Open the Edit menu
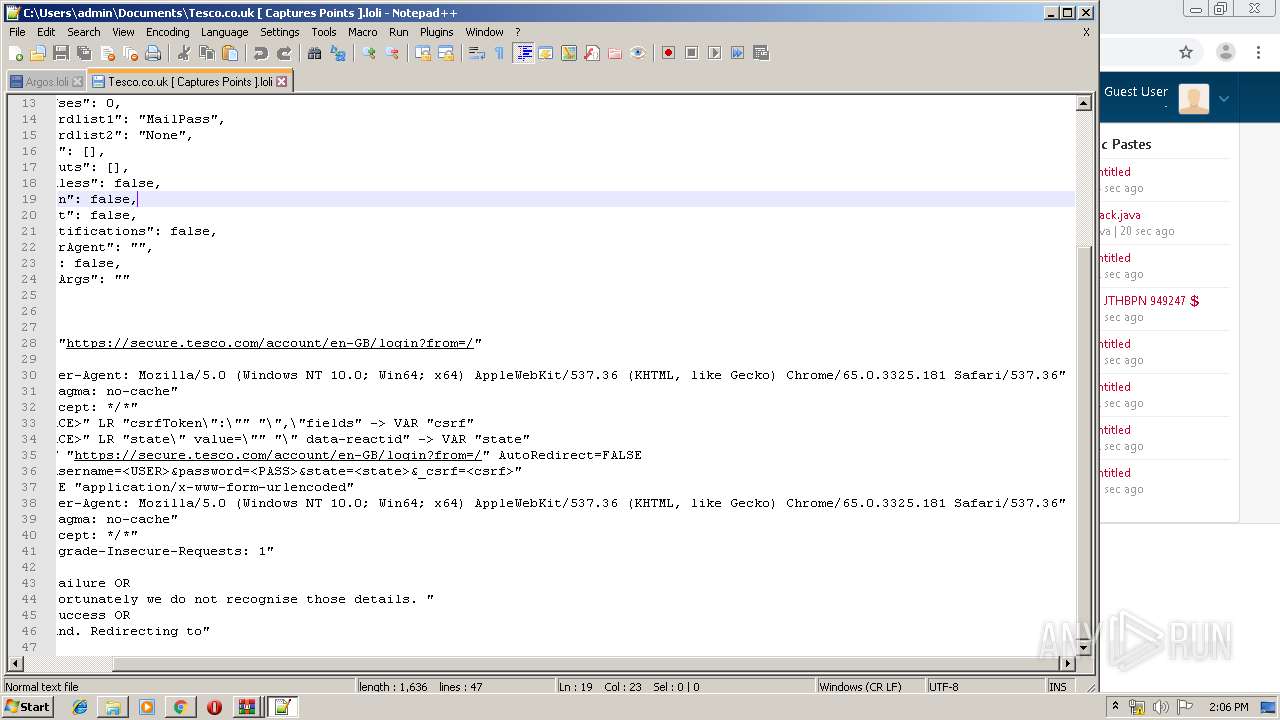This screenshot has width=1280, height=720. [46, 32]
